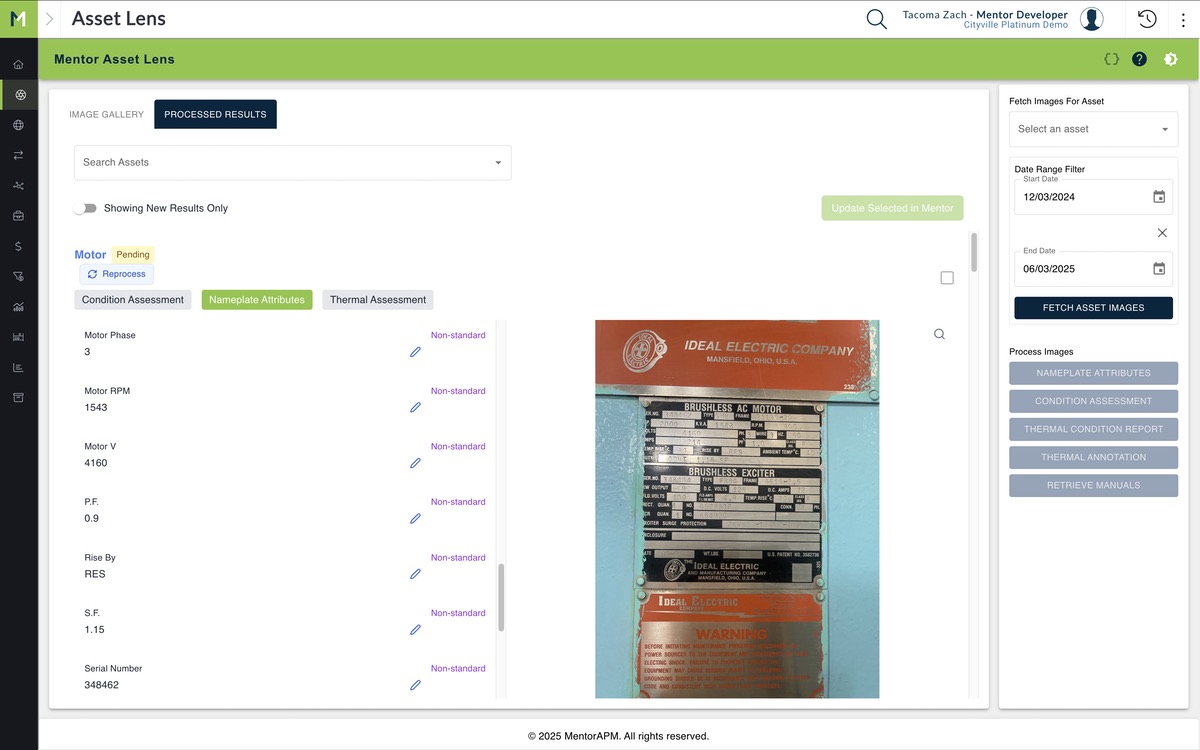
Task: Click the swap arrows sidebar icon
Action: [x=19, y=155]
